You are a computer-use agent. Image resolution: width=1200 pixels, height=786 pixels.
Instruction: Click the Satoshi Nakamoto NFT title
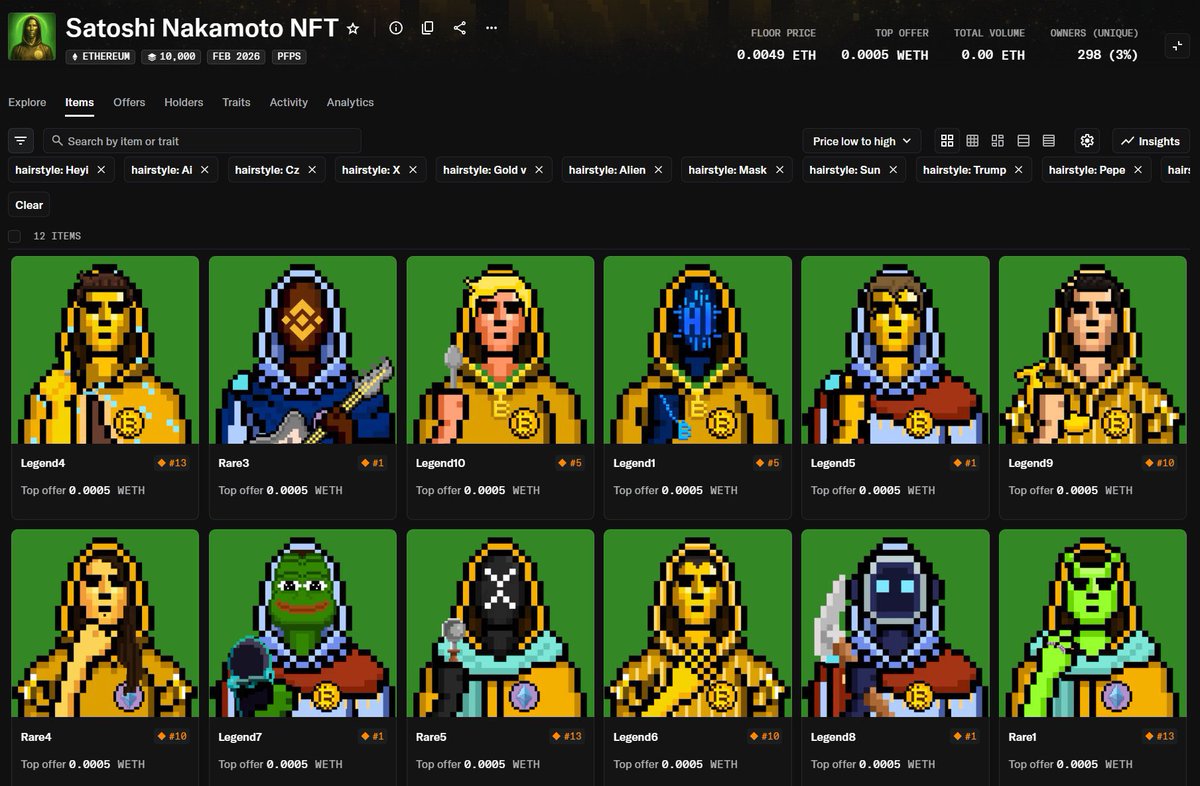click(202, 28)
